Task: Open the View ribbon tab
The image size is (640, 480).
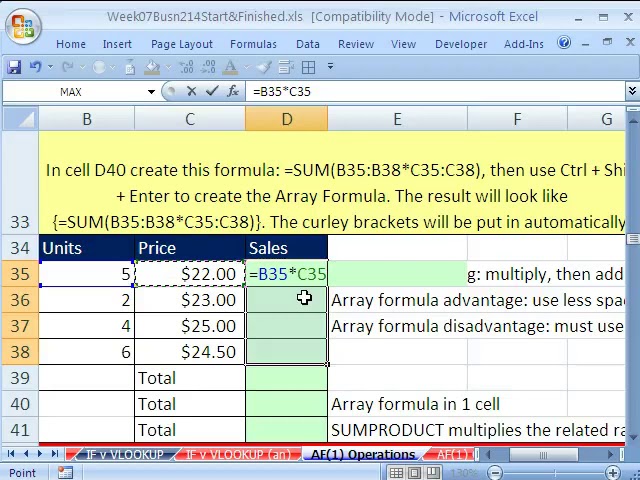Action: 403,44
